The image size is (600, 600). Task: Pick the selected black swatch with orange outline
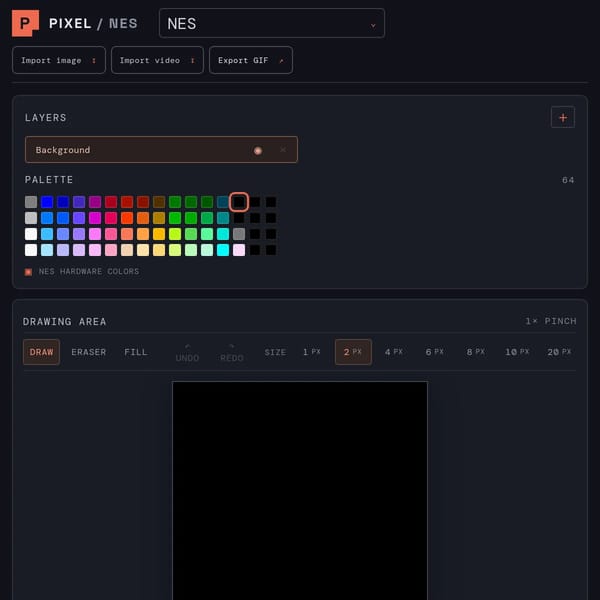coord(239,202)
